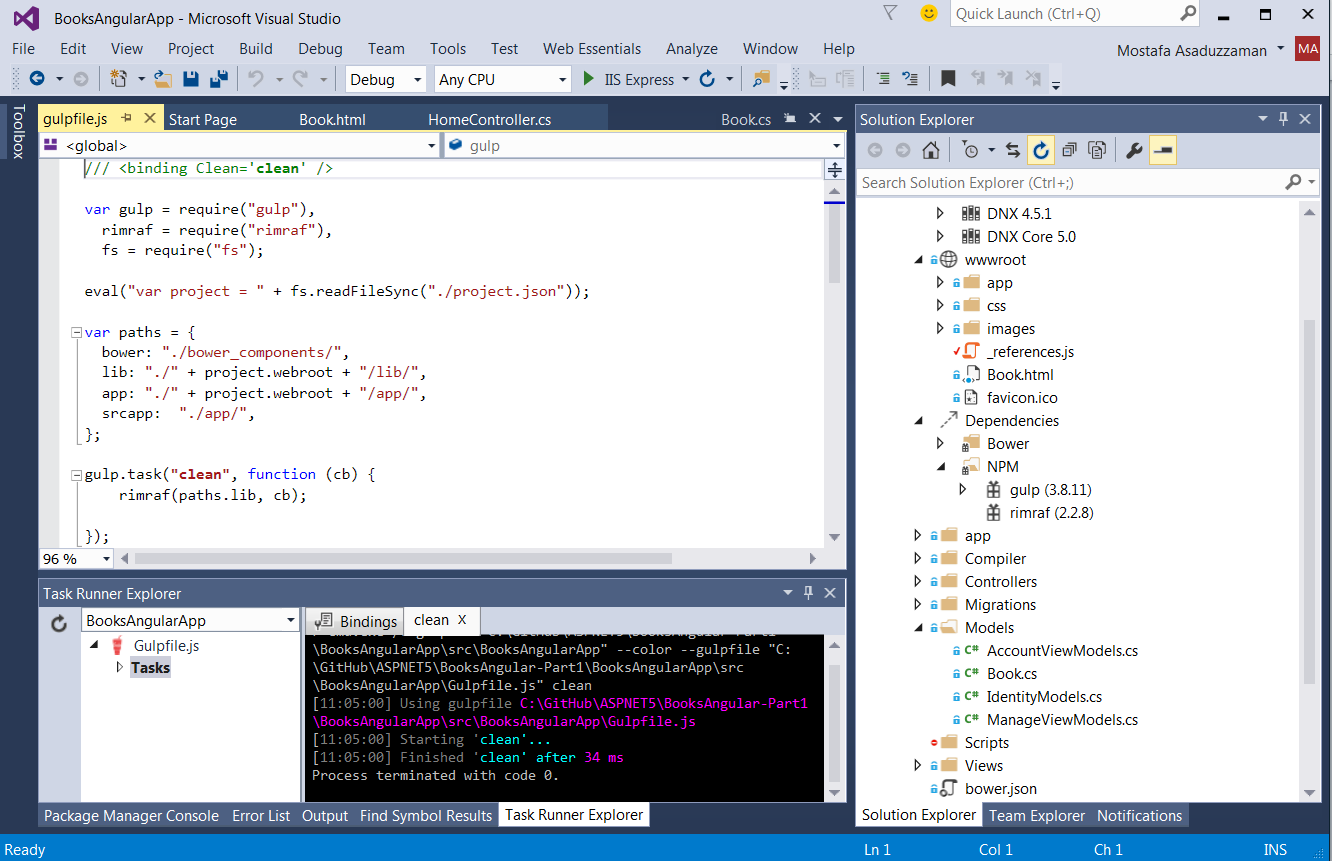Click the notifications flag filter icon

889,13
